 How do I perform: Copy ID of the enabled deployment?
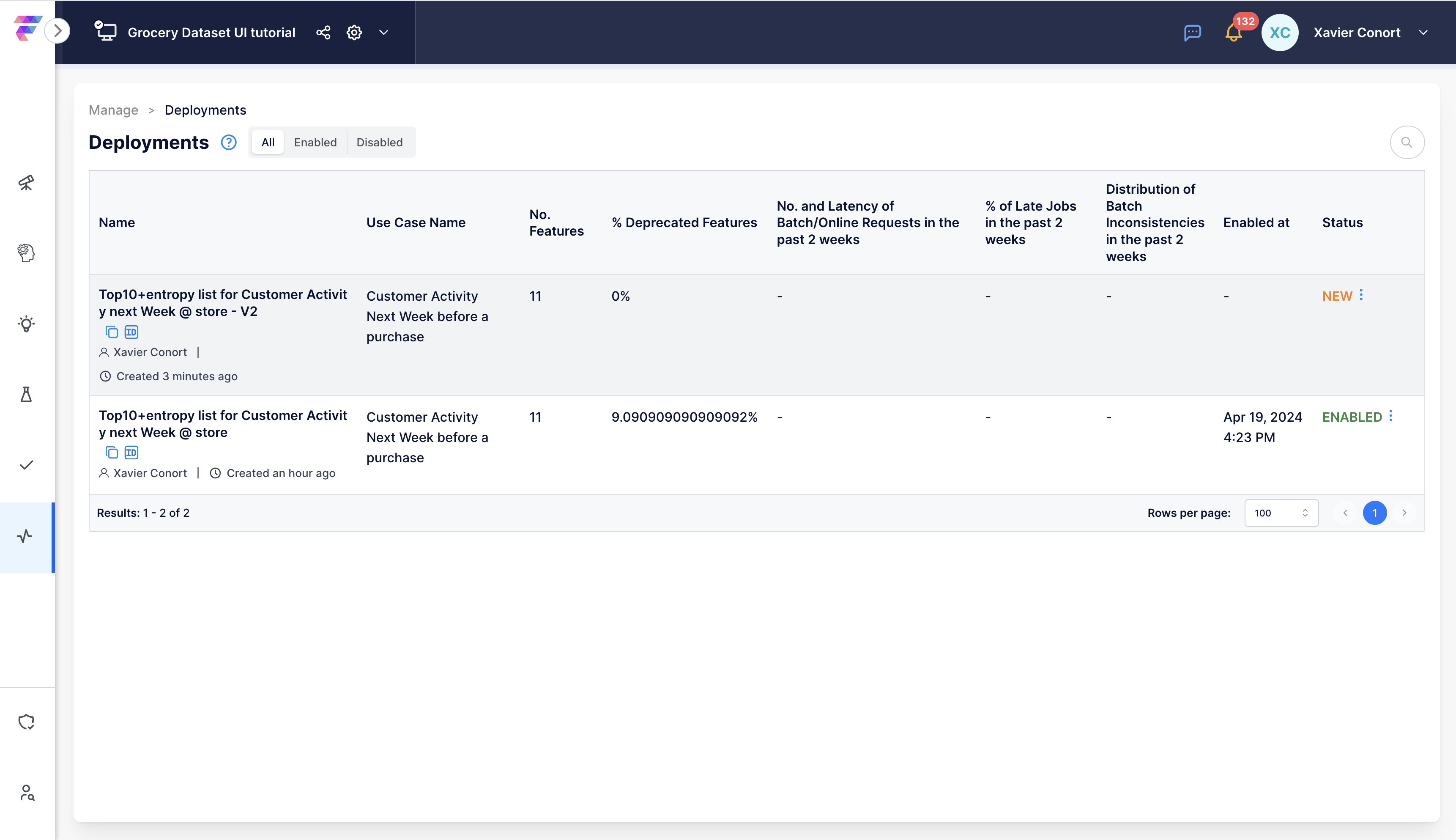131,453
